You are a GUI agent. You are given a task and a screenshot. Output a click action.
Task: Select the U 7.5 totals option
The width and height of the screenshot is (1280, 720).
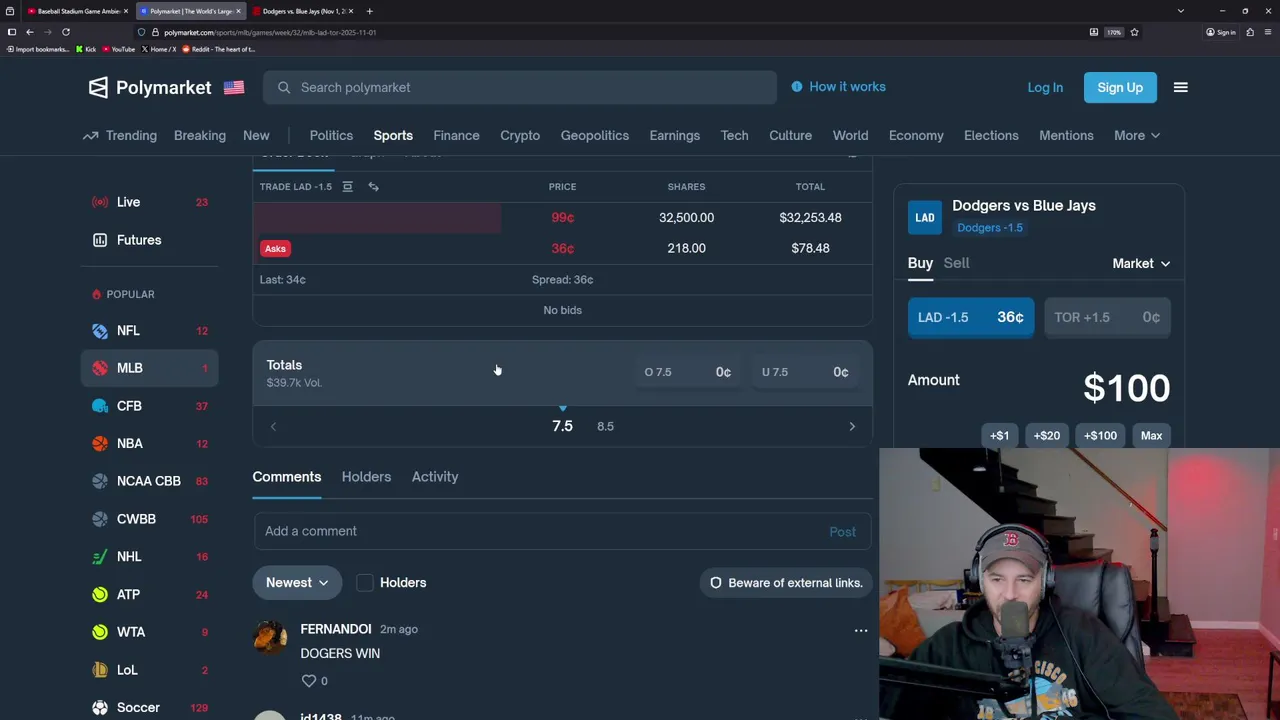805,372
